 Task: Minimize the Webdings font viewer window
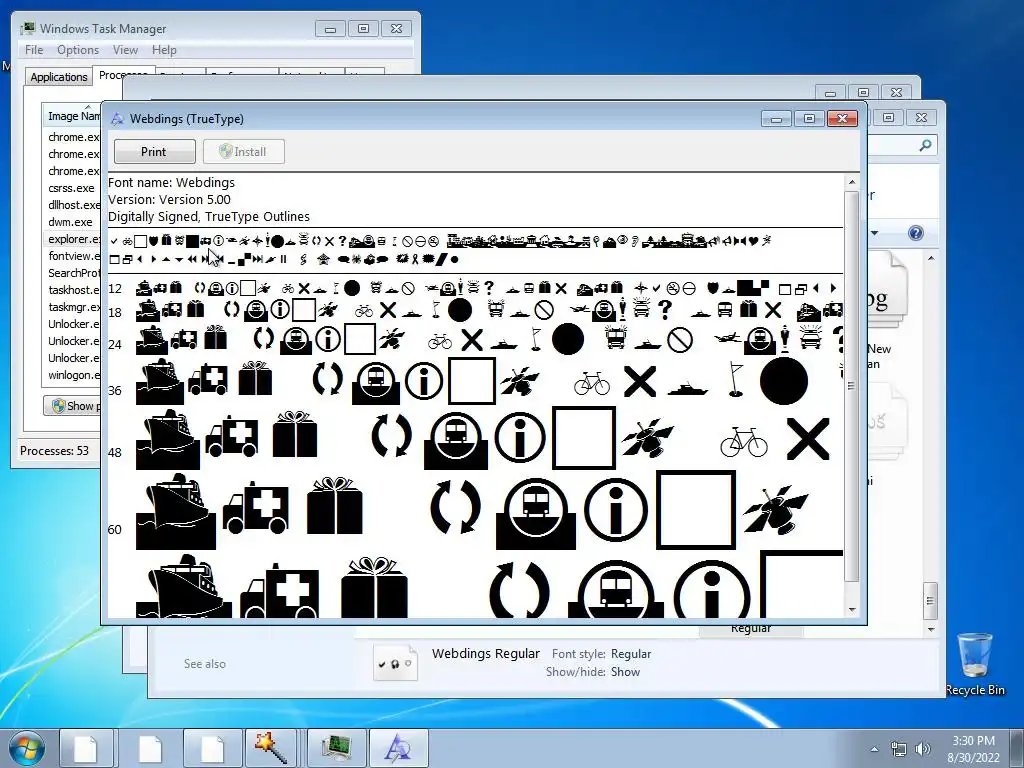[x=776, y=118]
